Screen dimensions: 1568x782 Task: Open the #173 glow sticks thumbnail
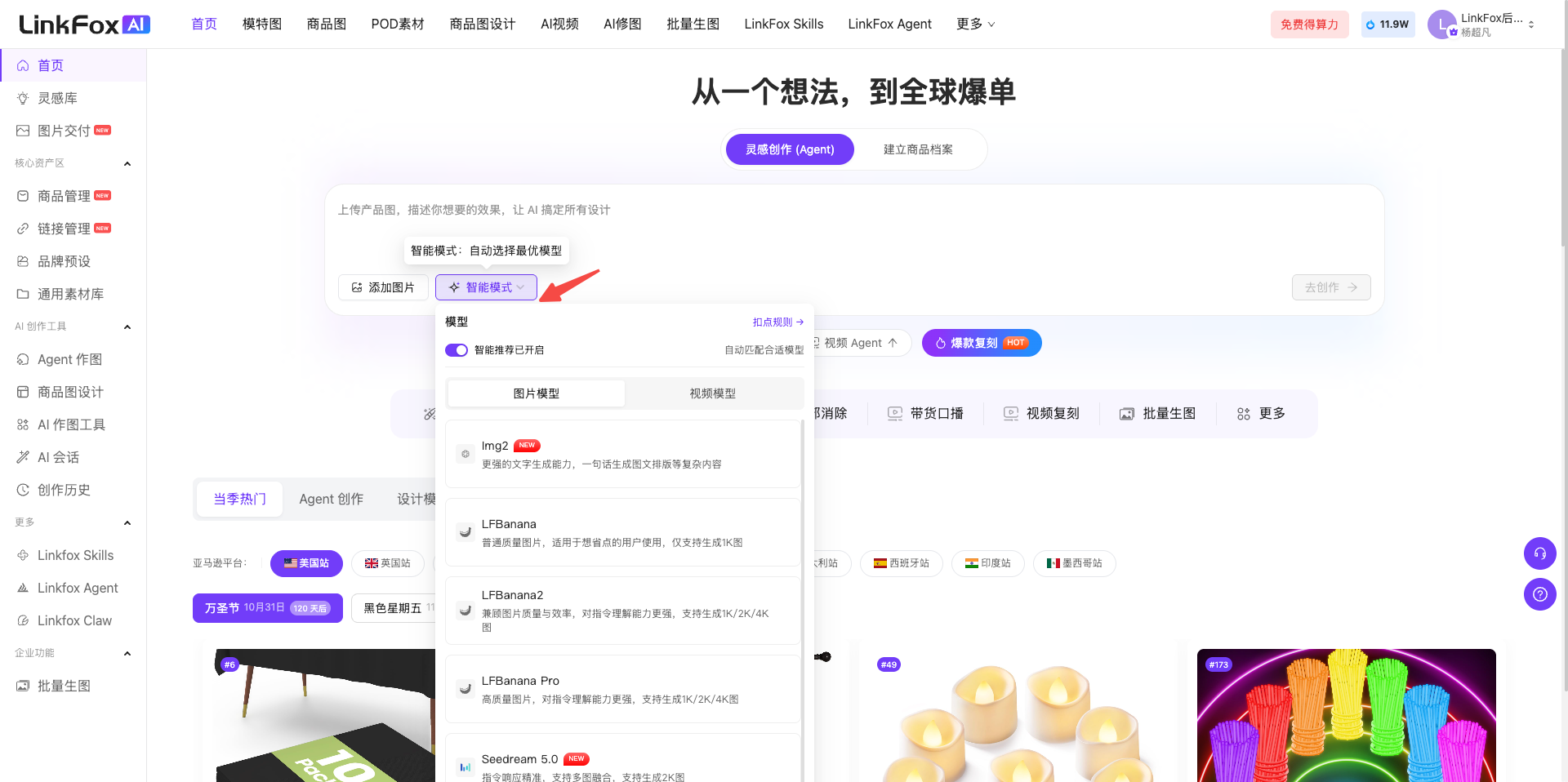(1346, 715)
